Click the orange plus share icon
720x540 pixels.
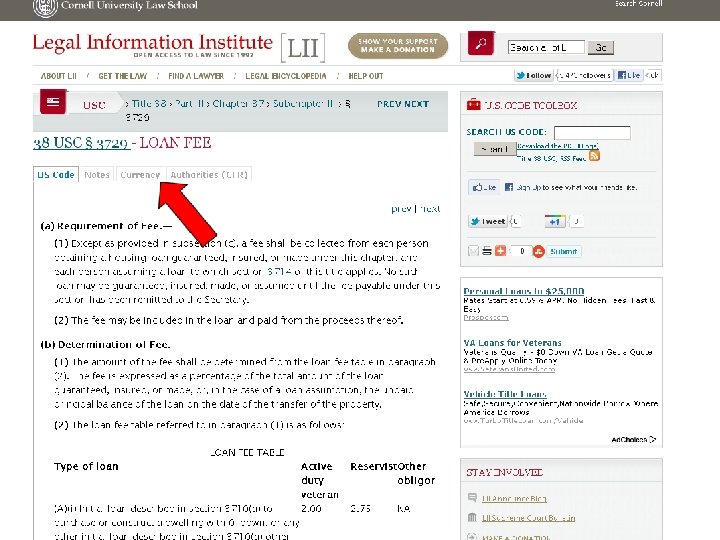tap(501, 251)
